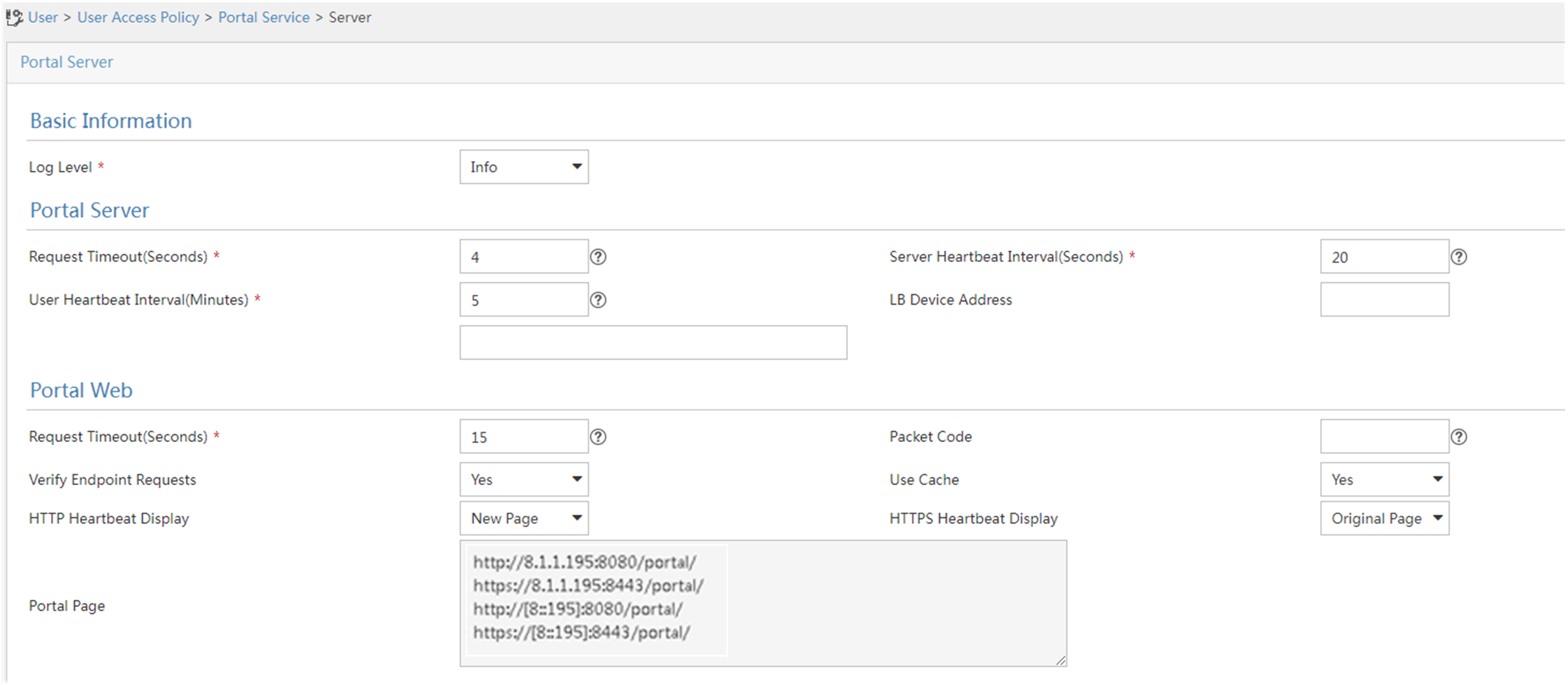This screenshot has width=1568, height=685.
Task: Click User Heartbeat Interval field with 5
Action: click(524, 300)
